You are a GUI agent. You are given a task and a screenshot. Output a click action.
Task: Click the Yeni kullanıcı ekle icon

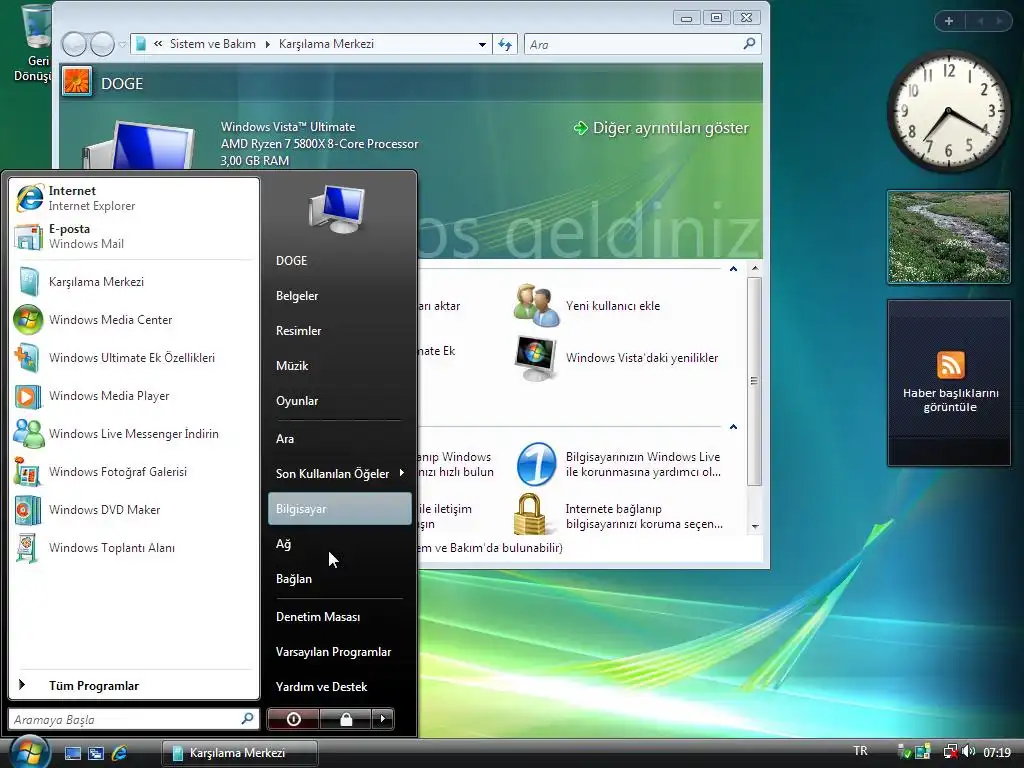[536, 305]
